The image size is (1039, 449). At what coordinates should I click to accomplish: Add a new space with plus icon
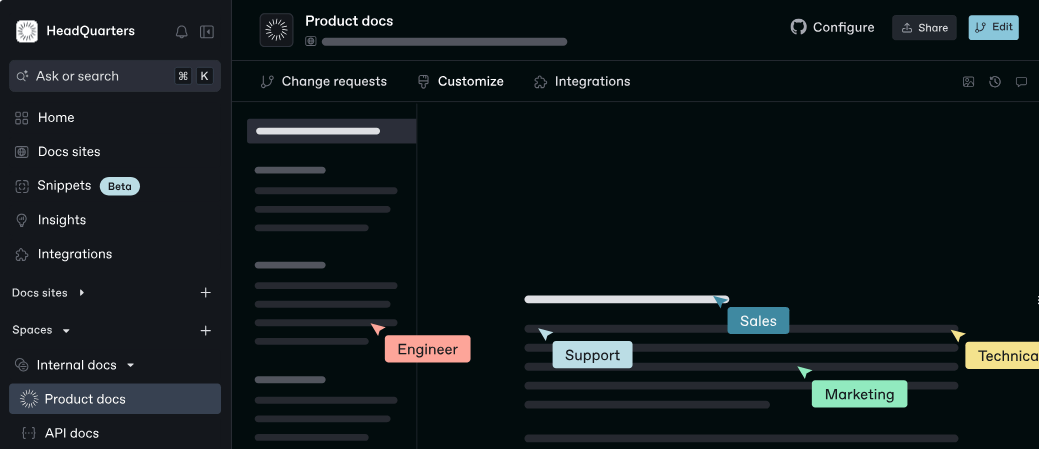(206, 330)
